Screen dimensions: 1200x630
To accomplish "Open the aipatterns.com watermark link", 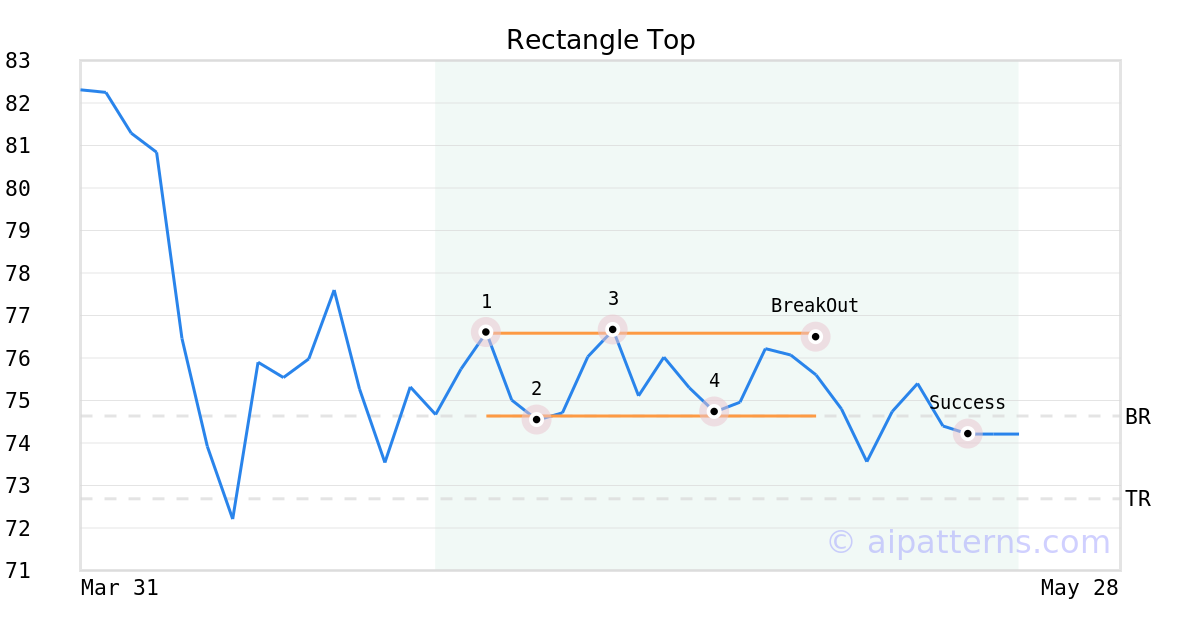I will [968, 542].
